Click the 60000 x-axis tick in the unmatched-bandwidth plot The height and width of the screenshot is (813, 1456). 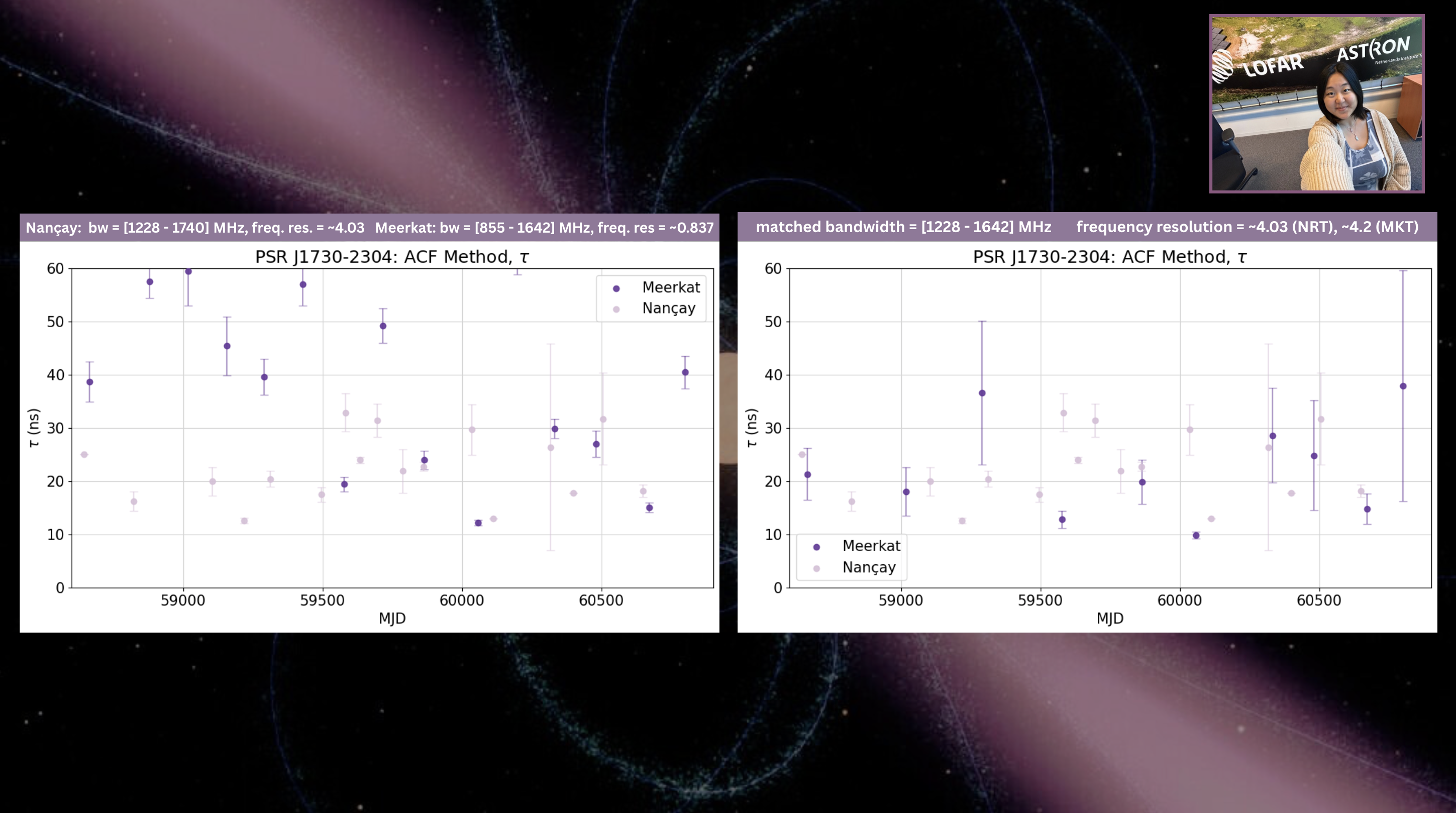[462, 600]
